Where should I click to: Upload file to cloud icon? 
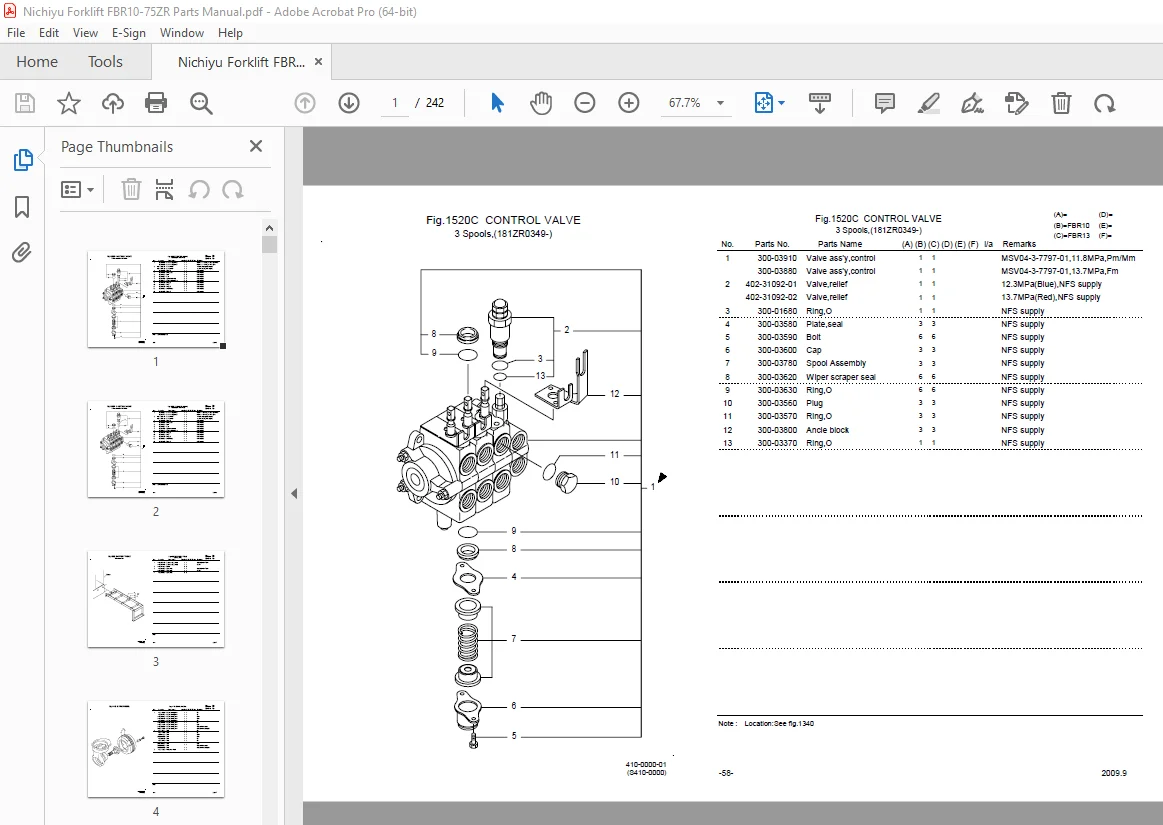tap(113, 103)
